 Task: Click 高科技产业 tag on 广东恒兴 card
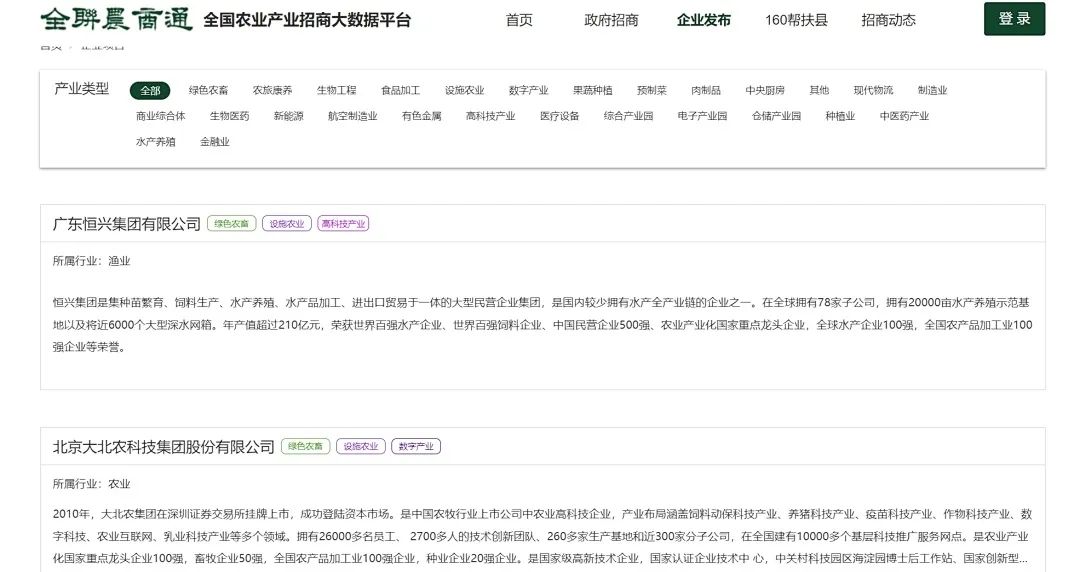[343, 223]
